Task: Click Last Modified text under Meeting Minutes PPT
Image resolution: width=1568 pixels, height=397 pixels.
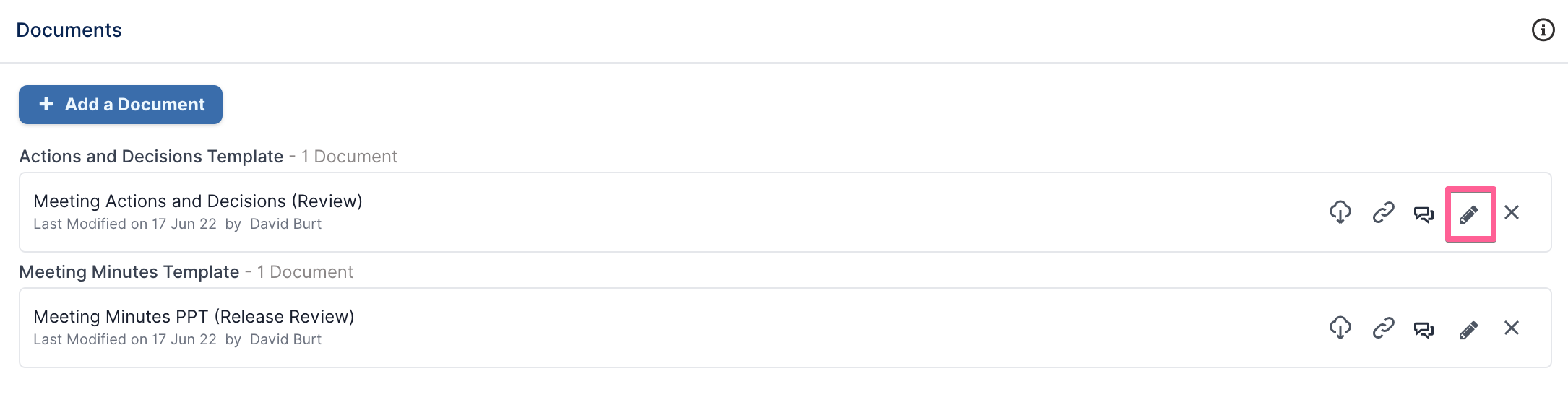Action: [177, 339]
